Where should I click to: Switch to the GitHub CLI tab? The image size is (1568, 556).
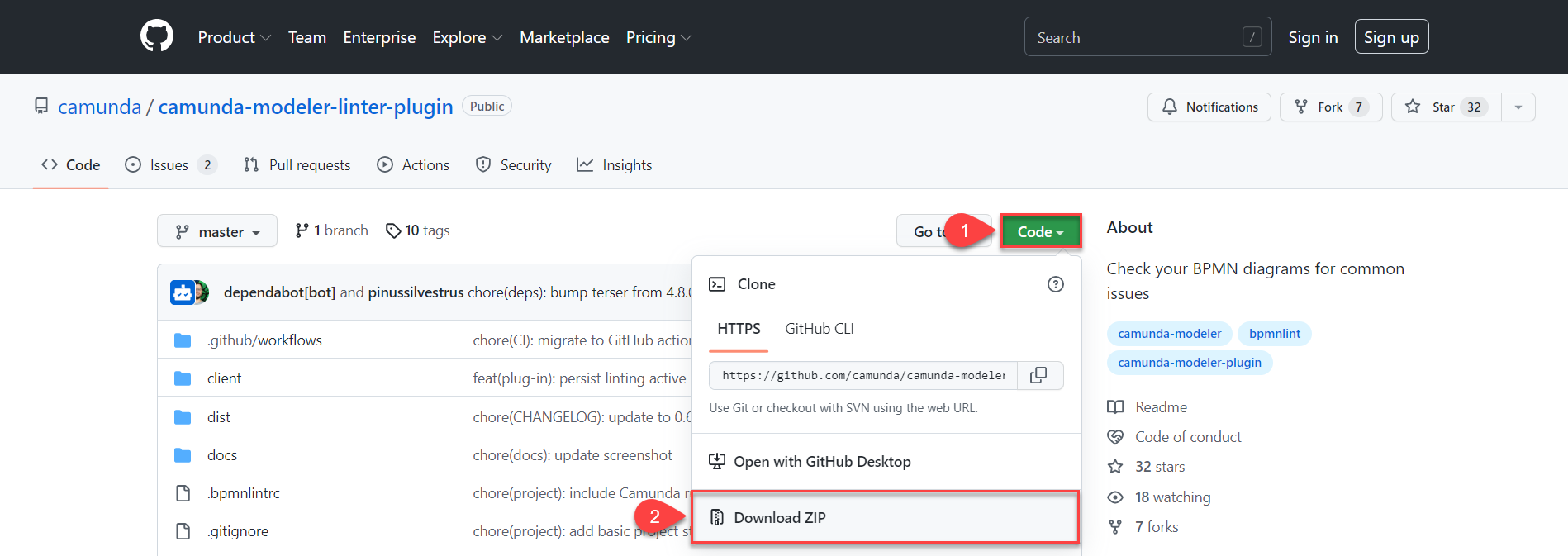pyautogui.click(x=820, y=329)
